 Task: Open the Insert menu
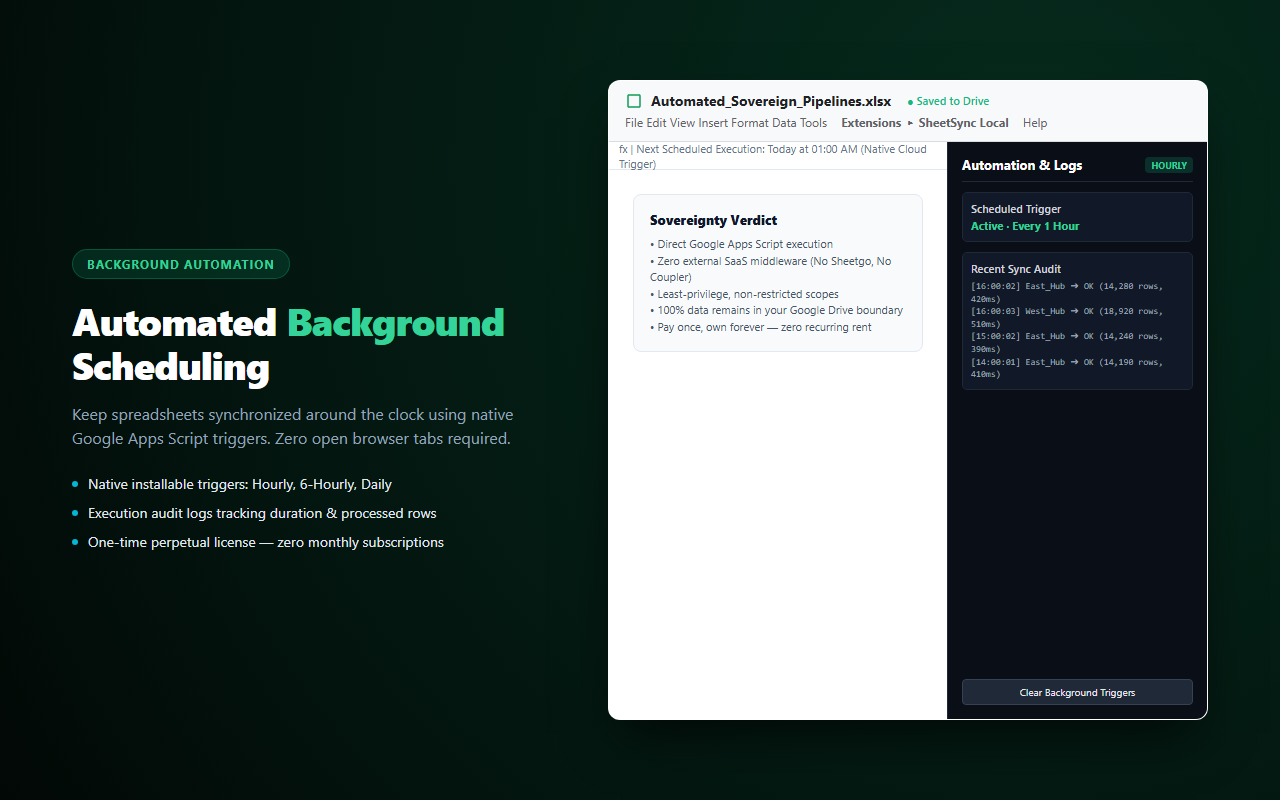tap(713, 123)
